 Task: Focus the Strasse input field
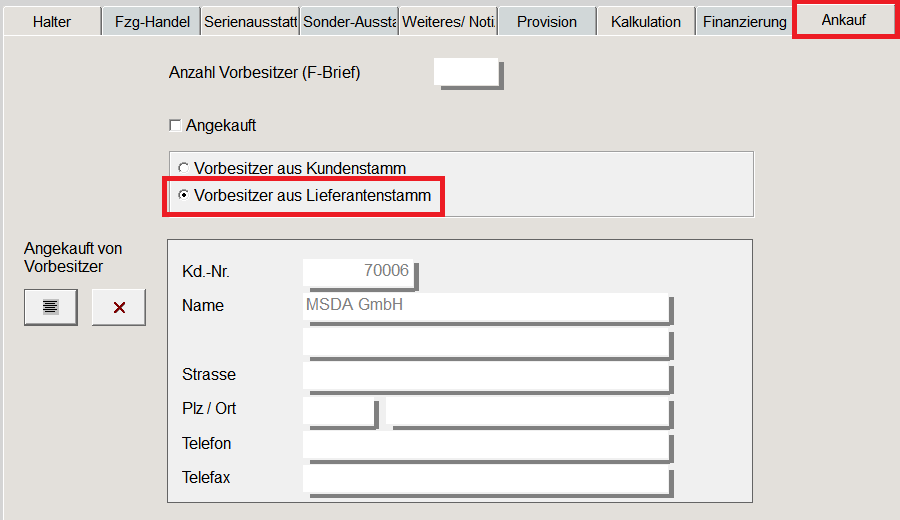(x=485, y=375)
